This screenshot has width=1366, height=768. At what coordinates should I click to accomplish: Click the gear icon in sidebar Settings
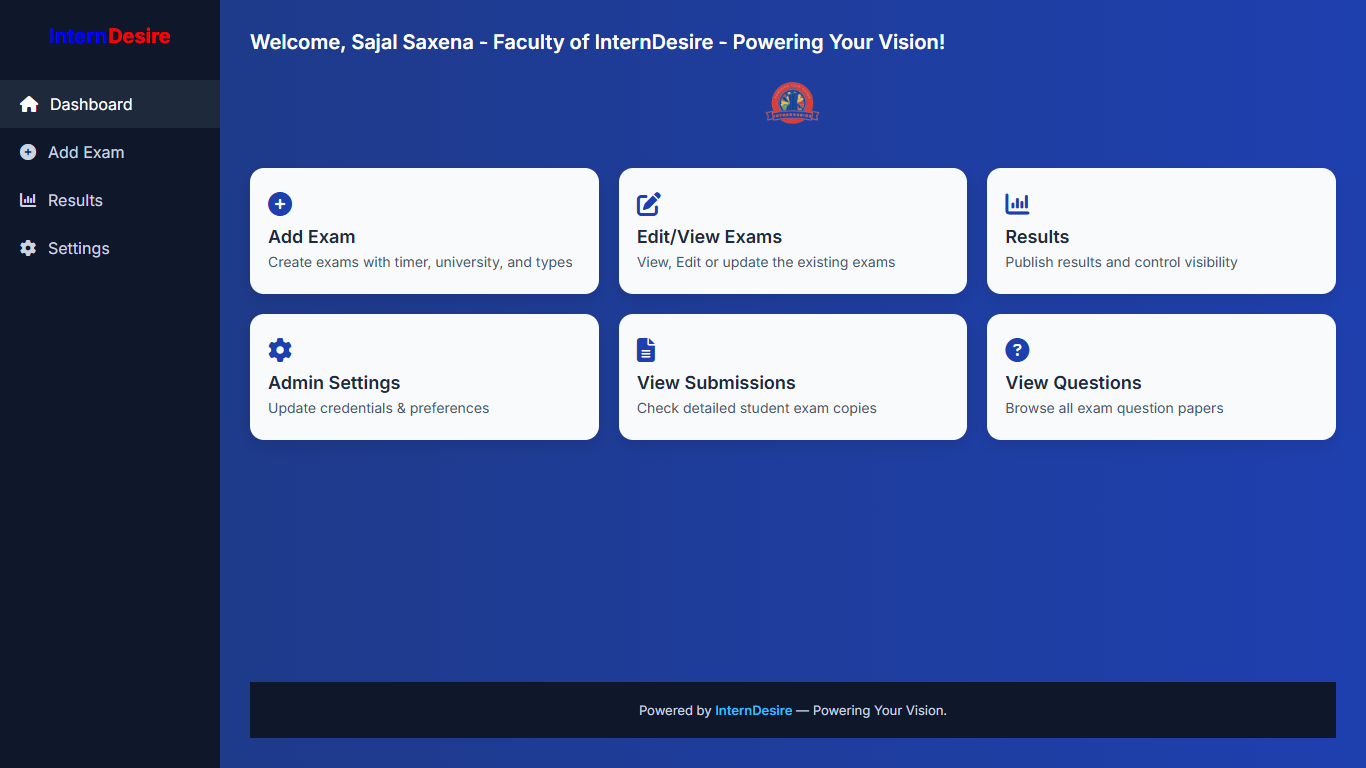point(28,248)
